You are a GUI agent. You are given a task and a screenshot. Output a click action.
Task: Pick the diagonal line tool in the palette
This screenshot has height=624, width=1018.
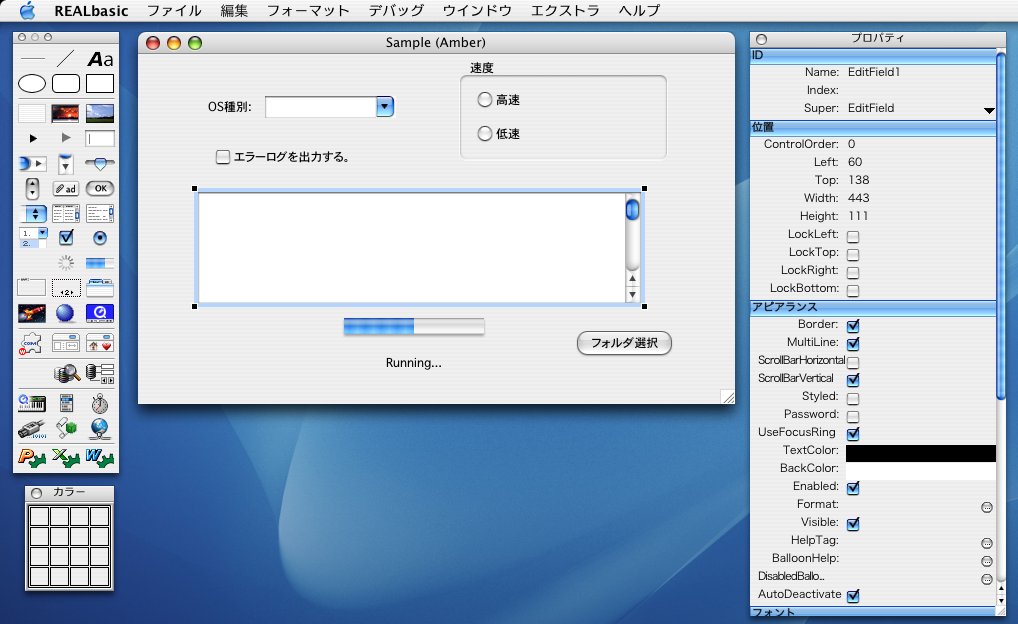pos(66,59)
